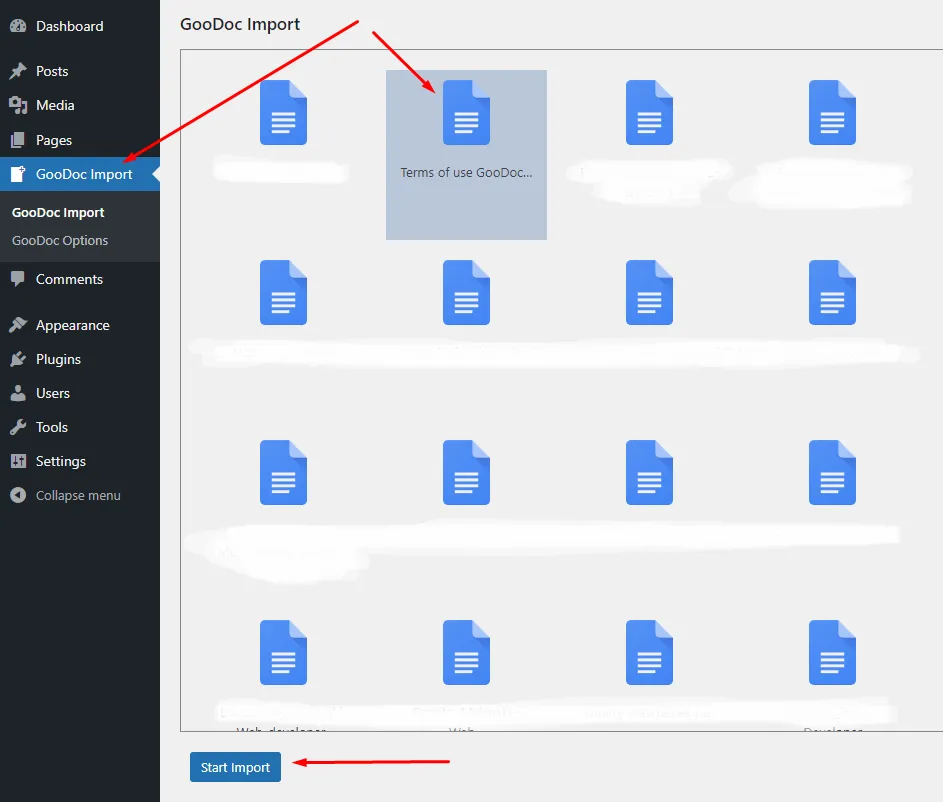
Task: Click the Pages icon in sidebar
Action: (18, 140)
